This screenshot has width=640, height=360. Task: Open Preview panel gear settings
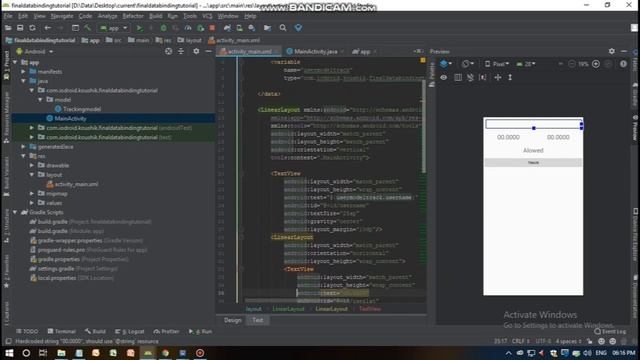611,51
